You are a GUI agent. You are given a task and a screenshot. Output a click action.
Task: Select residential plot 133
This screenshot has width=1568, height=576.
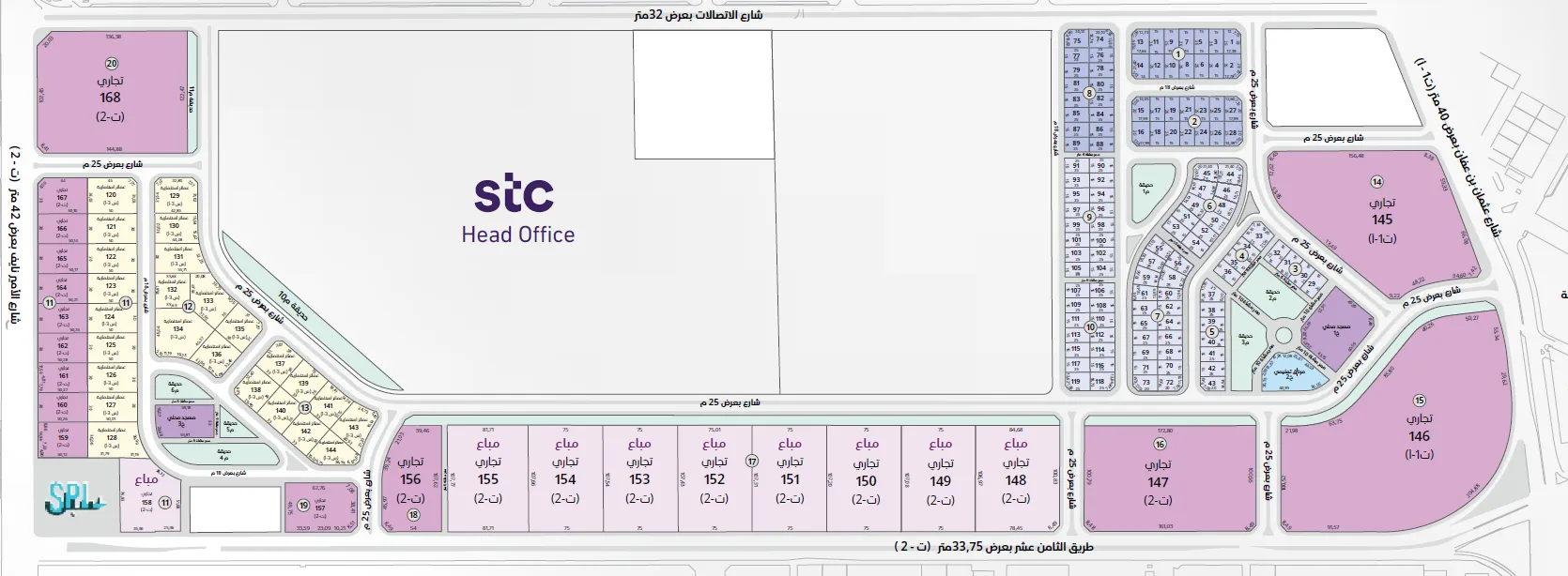[x=208, y=300]
